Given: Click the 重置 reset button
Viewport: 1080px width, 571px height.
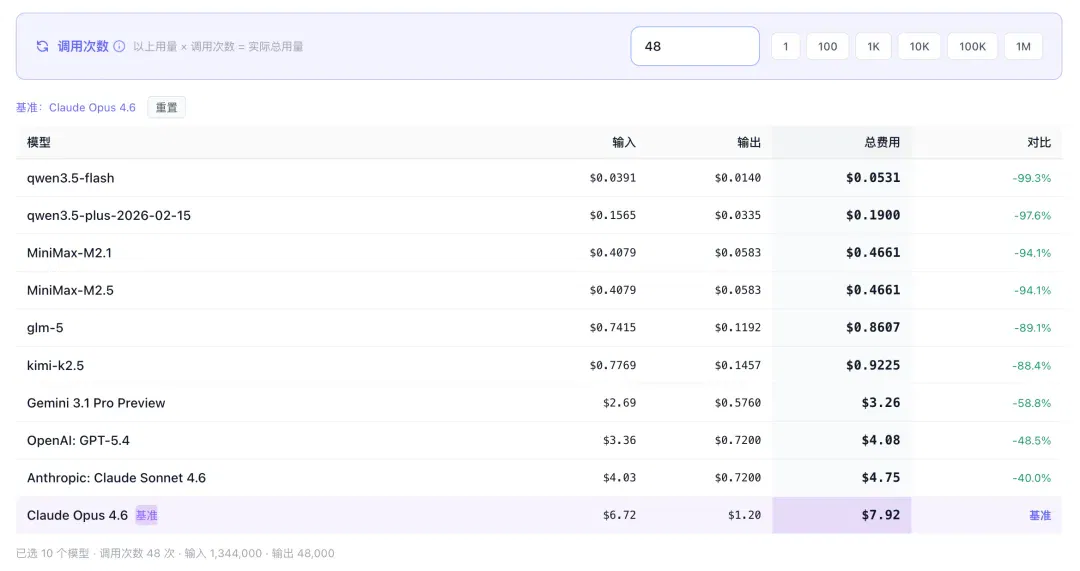Looking at the screenshot, I should click(166, 107).
